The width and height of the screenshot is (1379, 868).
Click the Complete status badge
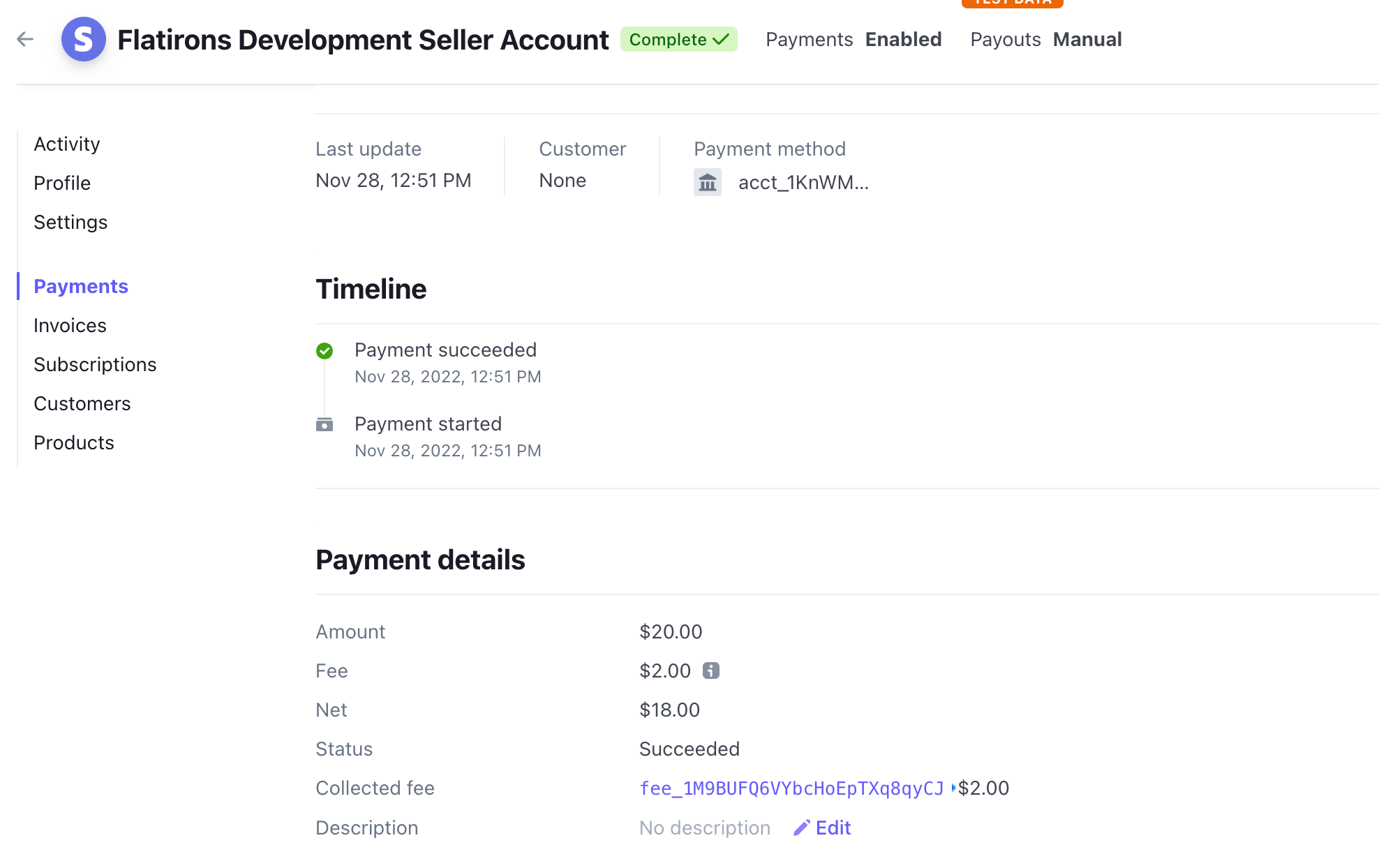click(678, 39)
